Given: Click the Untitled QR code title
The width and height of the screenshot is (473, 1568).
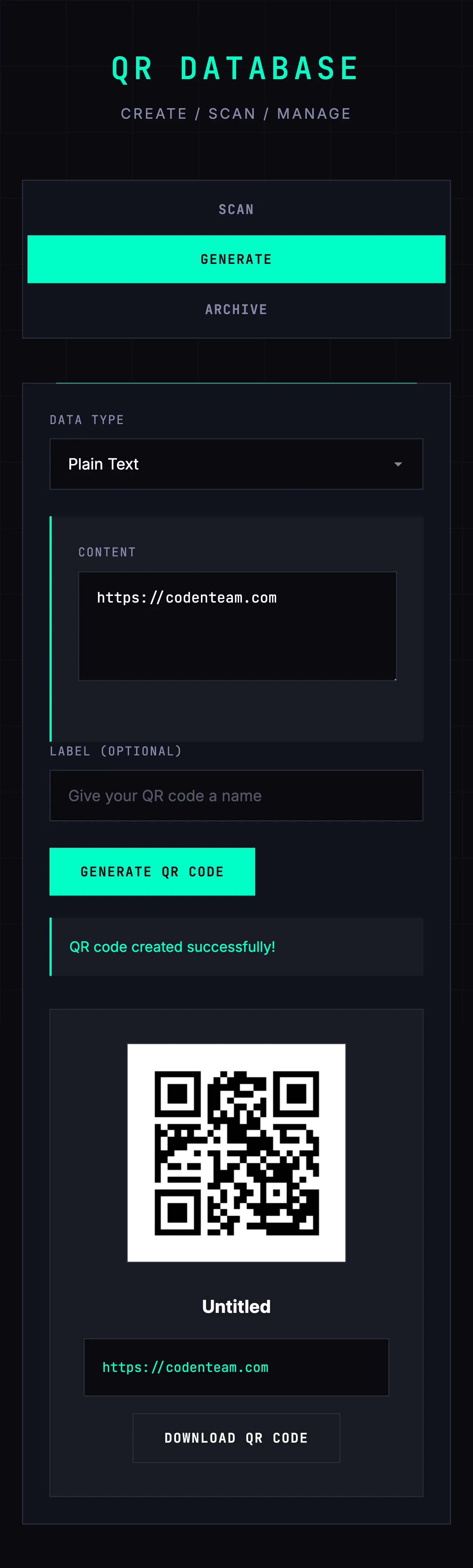Looking at the screenshot, I should [x=236, y=1306].
